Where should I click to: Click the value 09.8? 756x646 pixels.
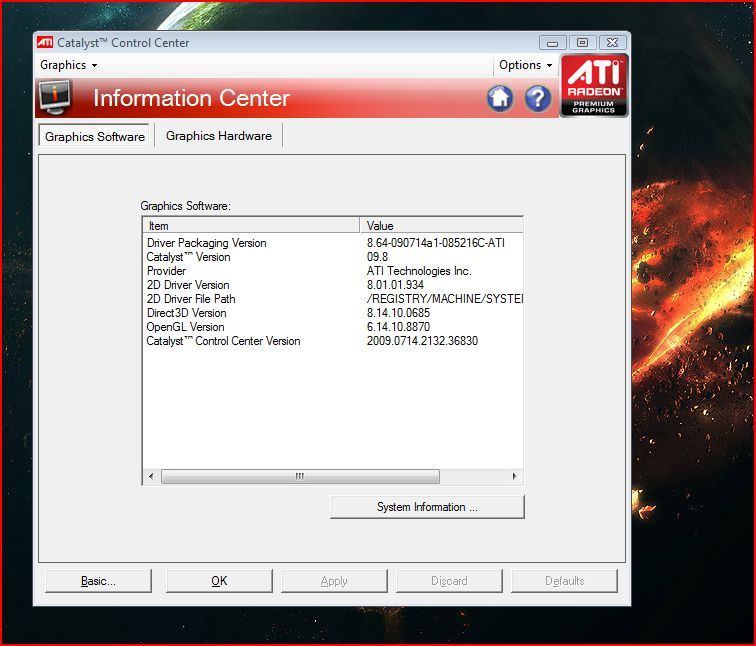tap(378, 257)
